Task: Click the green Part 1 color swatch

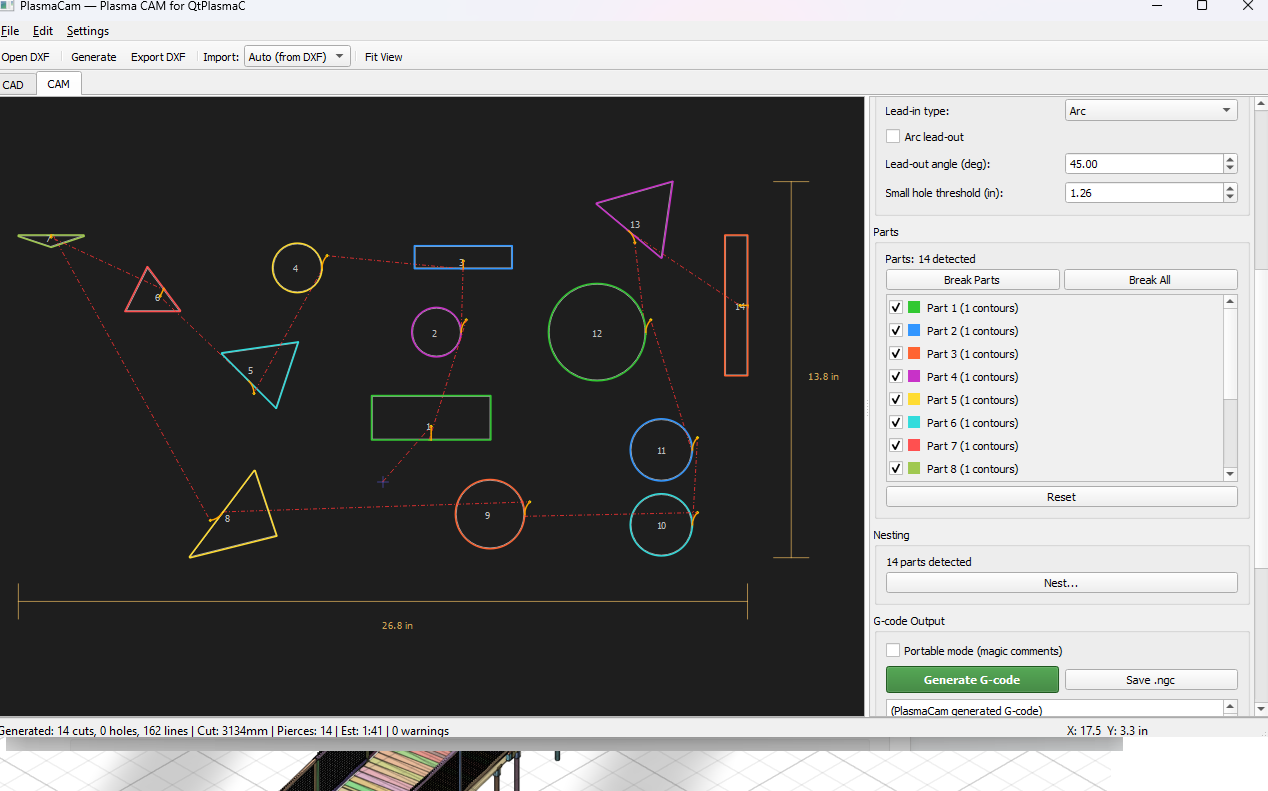Action: [914, 308]
